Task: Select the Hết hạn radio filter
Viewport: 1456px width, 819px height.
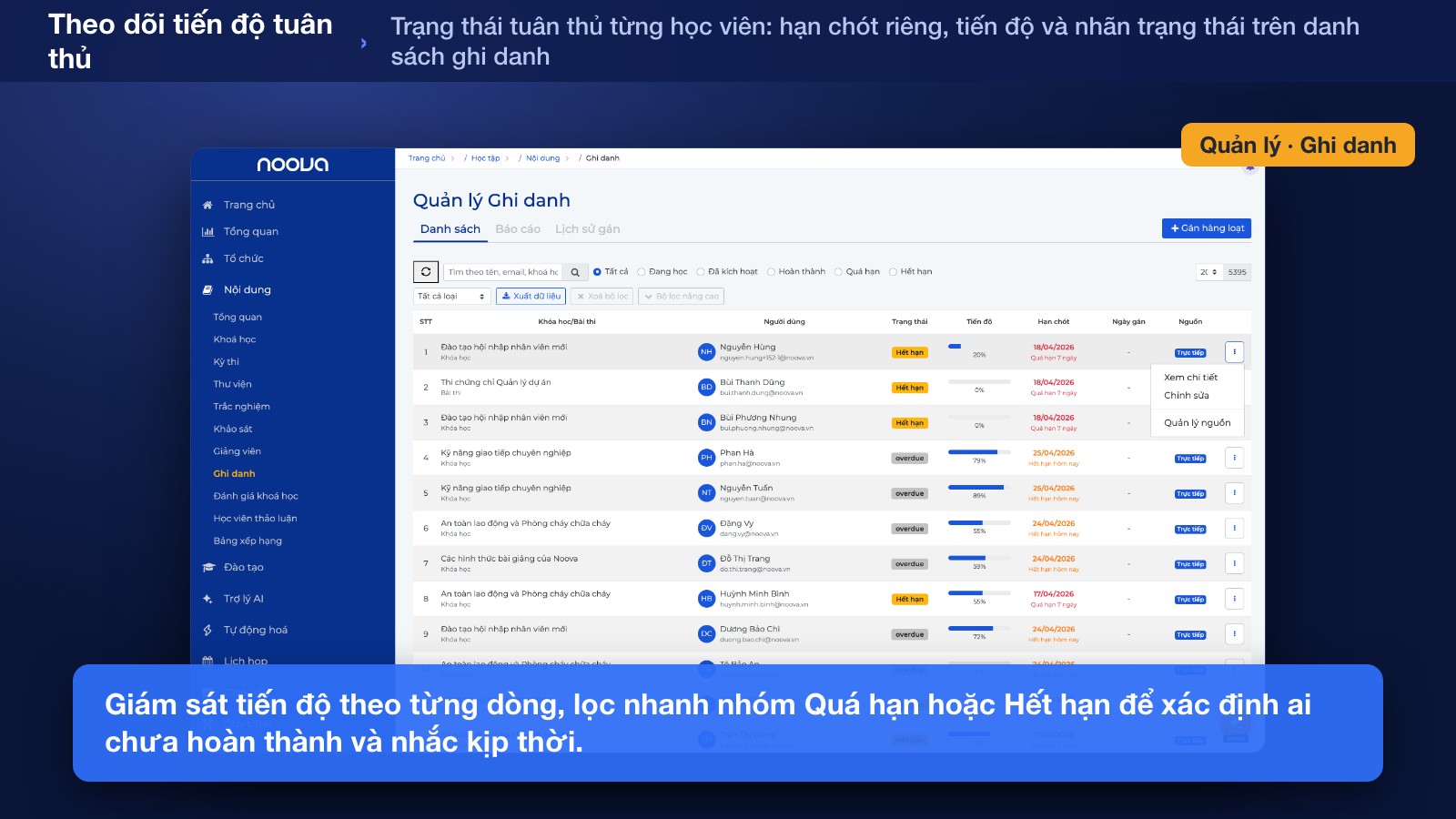Action: (x=893, y=272)
